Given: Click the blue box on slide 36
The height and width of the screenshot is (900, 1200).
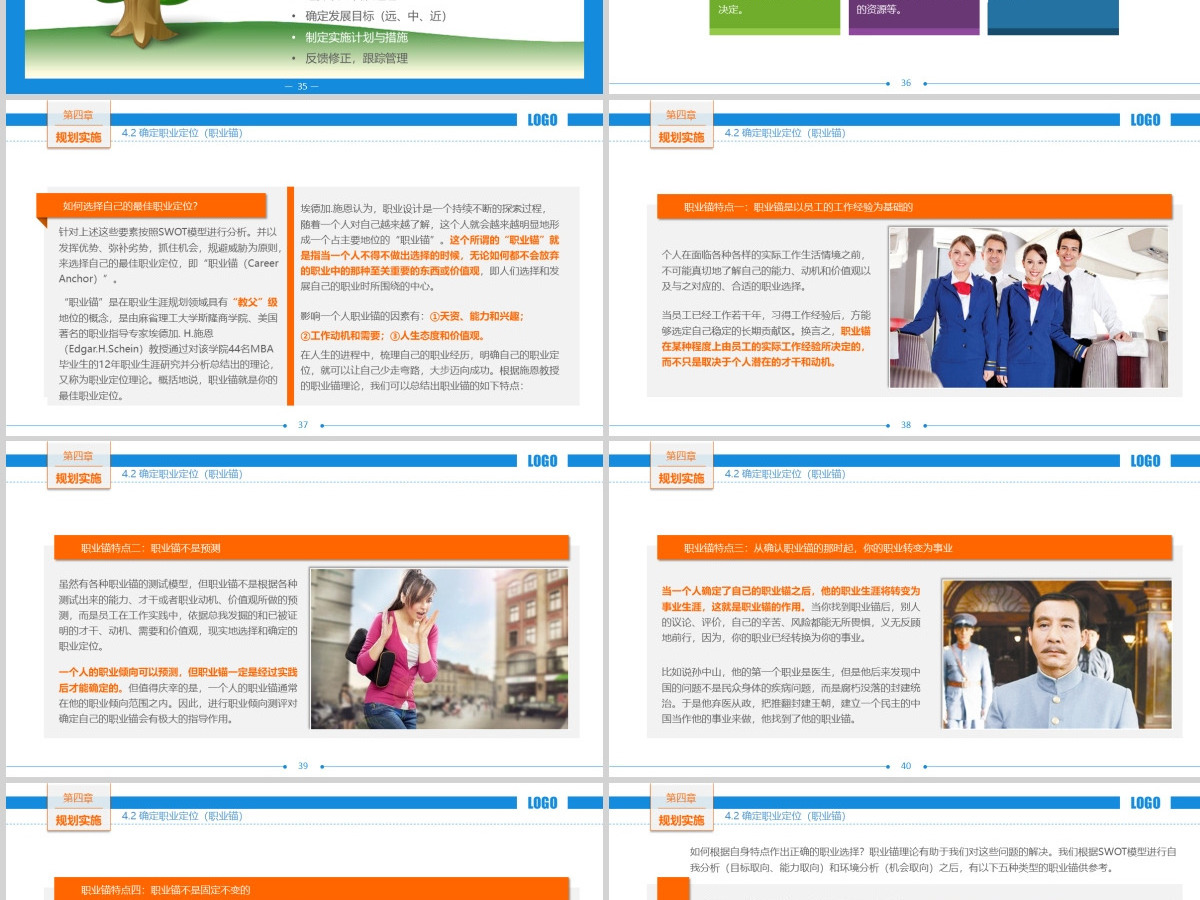Looking at the screenshot, I should pos(1053,17).
